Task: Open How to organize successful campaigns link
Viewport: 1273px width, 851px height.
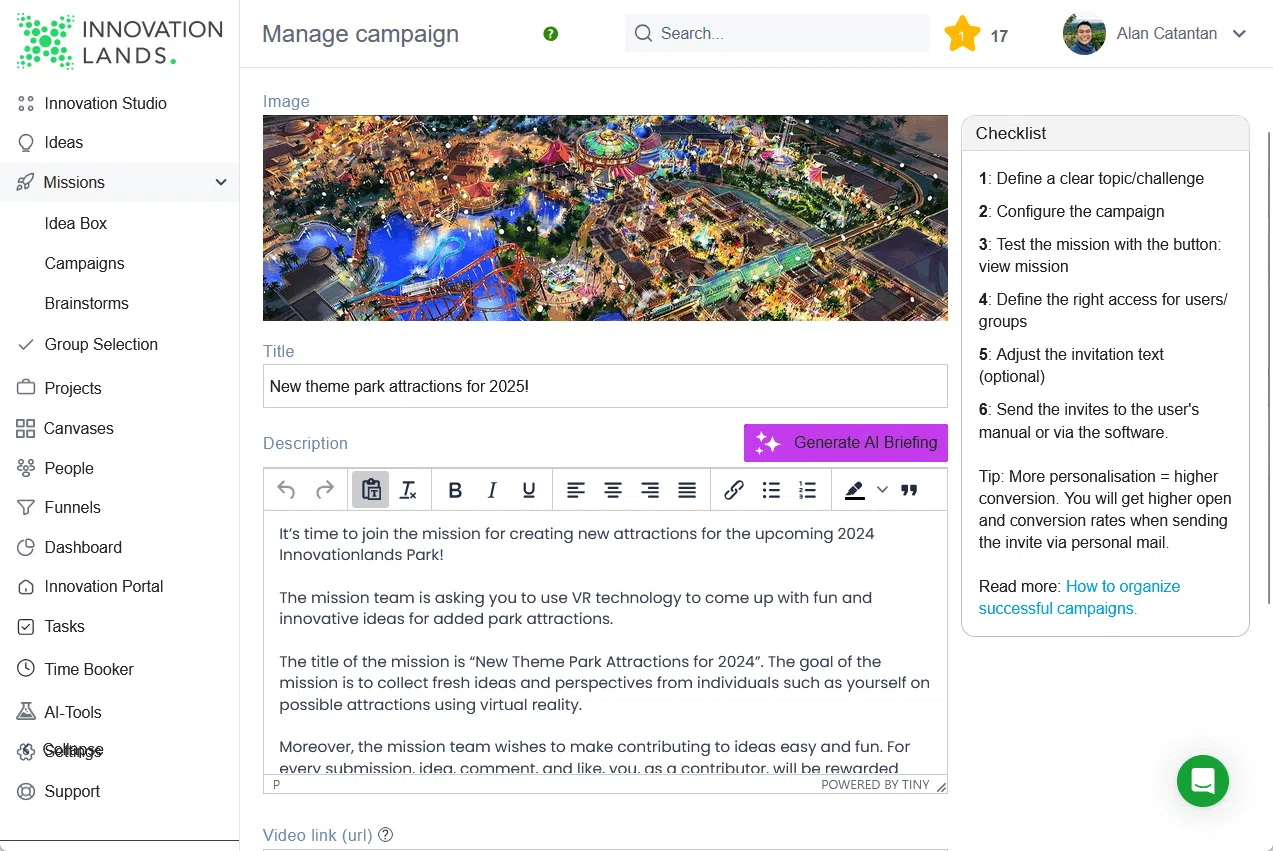Action: (1079, 597)
